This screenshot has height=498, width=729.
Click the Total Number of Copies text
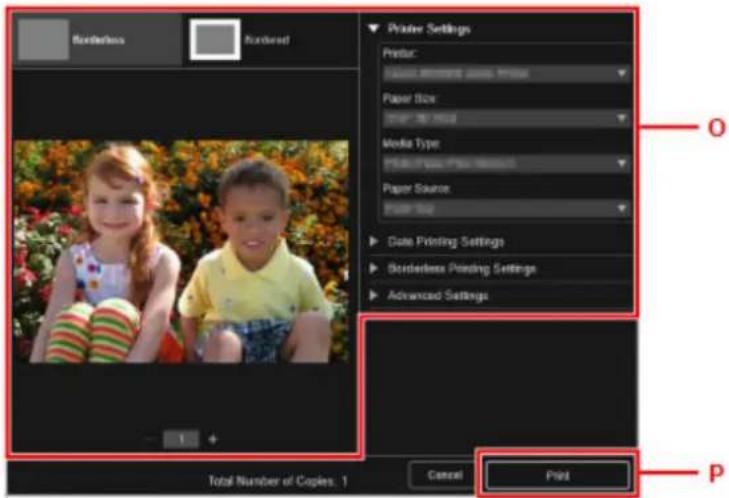pyautogui.click(x=278, y=481)
